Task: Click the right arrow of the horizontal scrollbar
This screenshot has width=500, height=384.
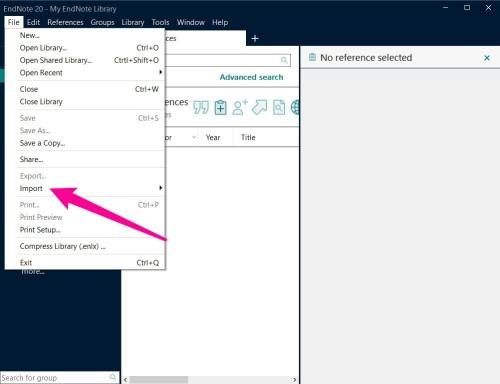Action: pyautogui.click(x=294, y=380)
